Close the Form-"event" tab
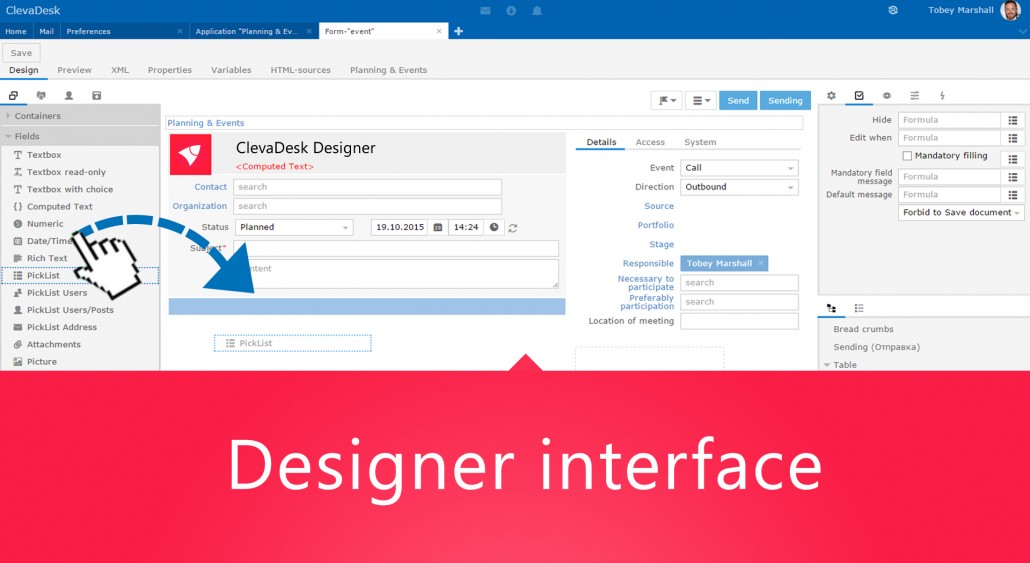 pyautogui.click(x=439, y=31)
